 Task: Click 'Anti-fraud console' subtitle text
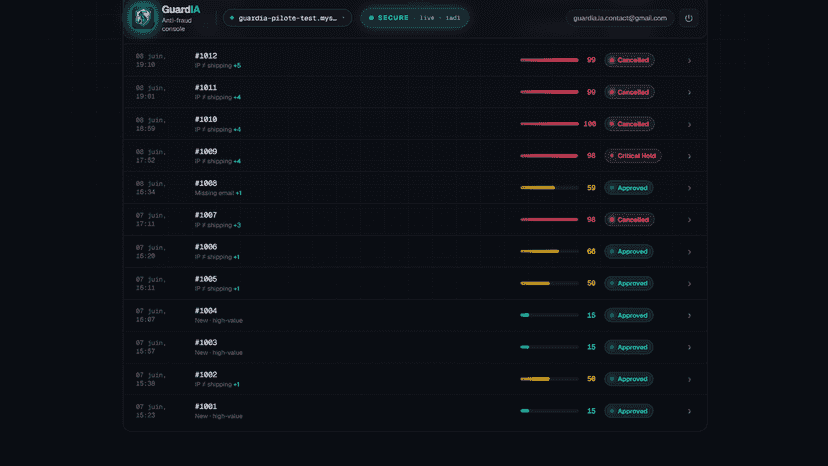(177, 25)
